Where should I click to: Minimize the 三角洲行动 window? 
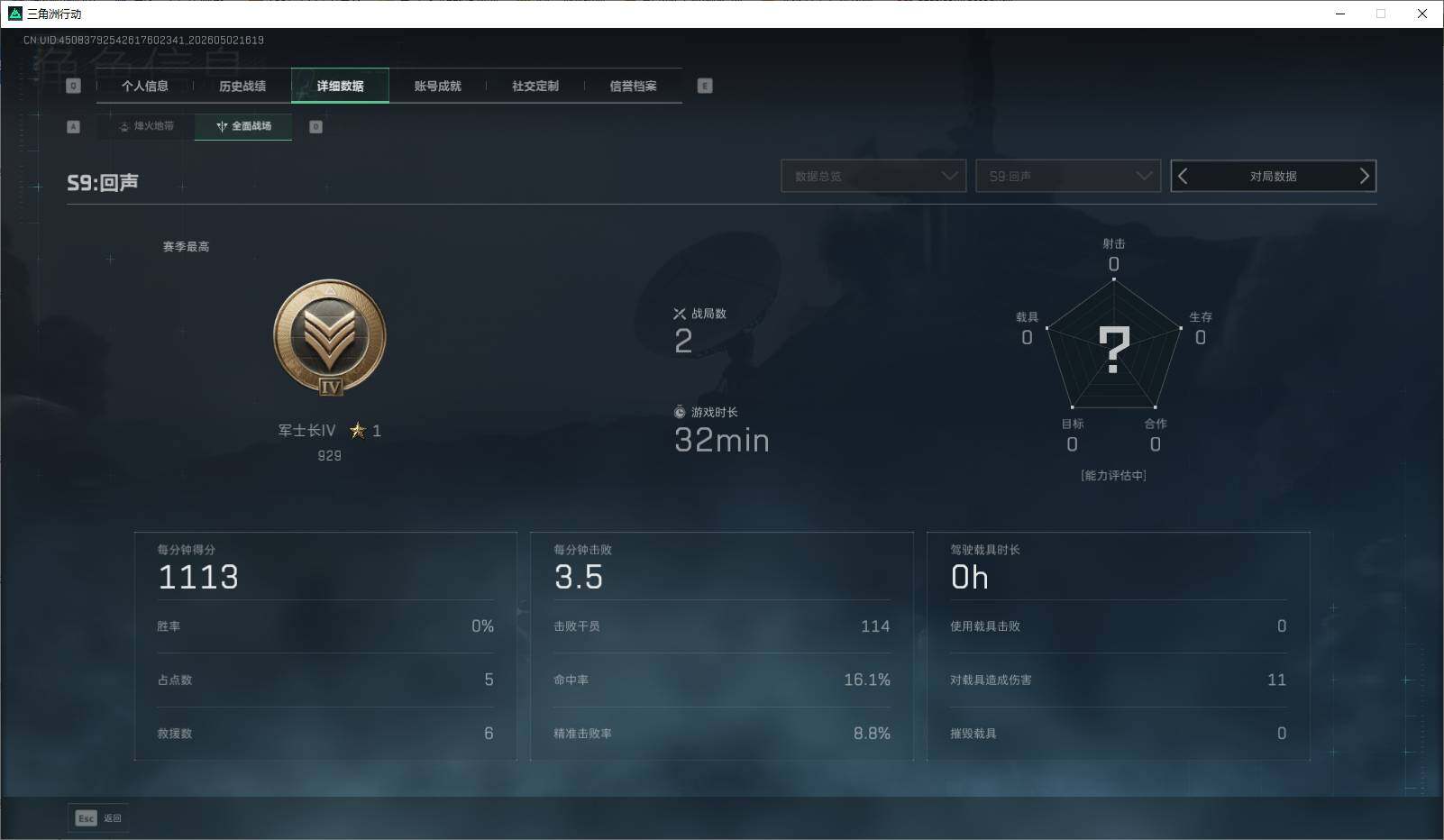1340,14
